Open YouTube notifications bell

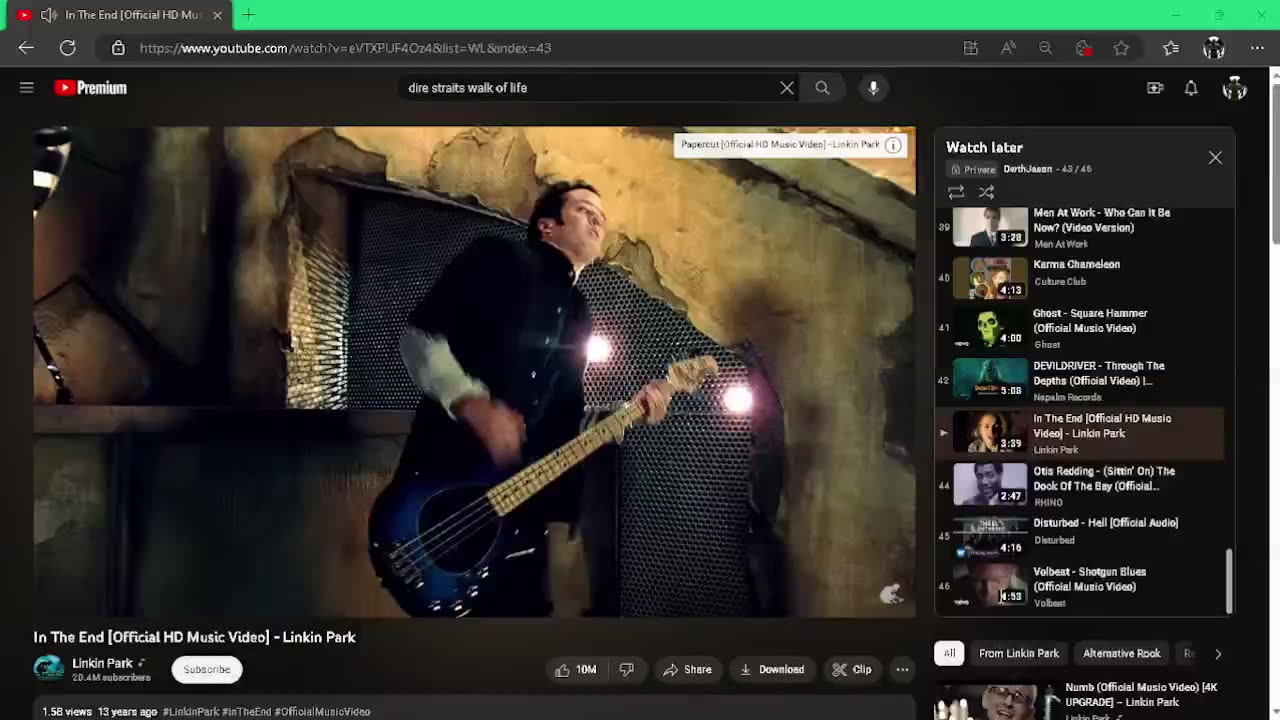click(1191, 88)
